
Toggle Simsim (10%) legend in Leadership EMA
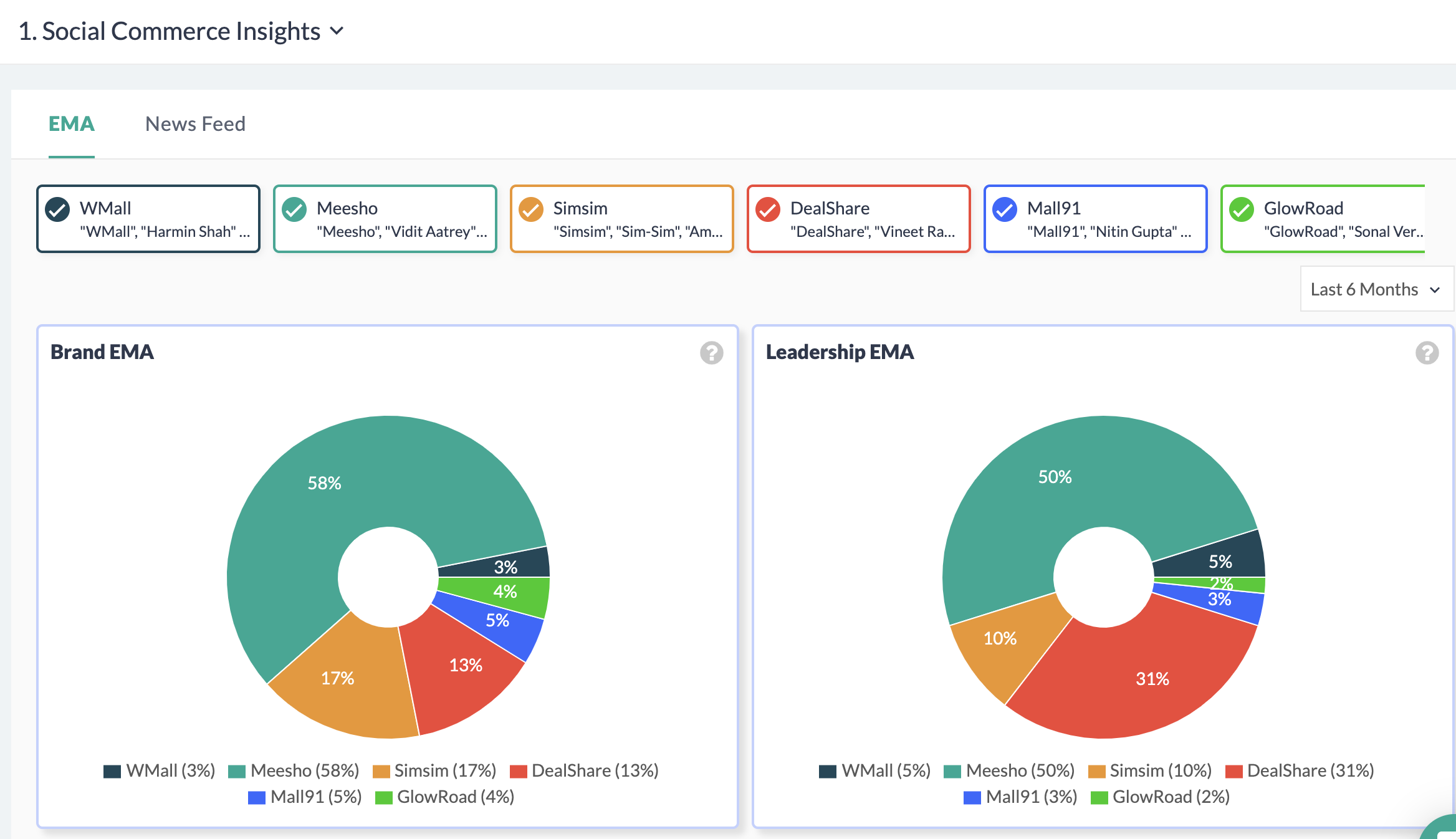(x=1149, y=771)
